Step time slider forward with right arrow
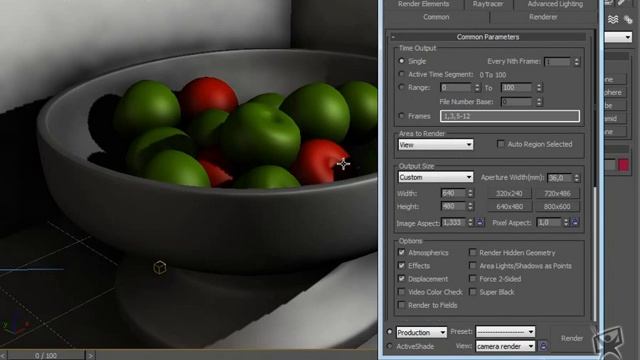Screen dimensions: 640x360 pyautogui.click(x=91, y=356)
